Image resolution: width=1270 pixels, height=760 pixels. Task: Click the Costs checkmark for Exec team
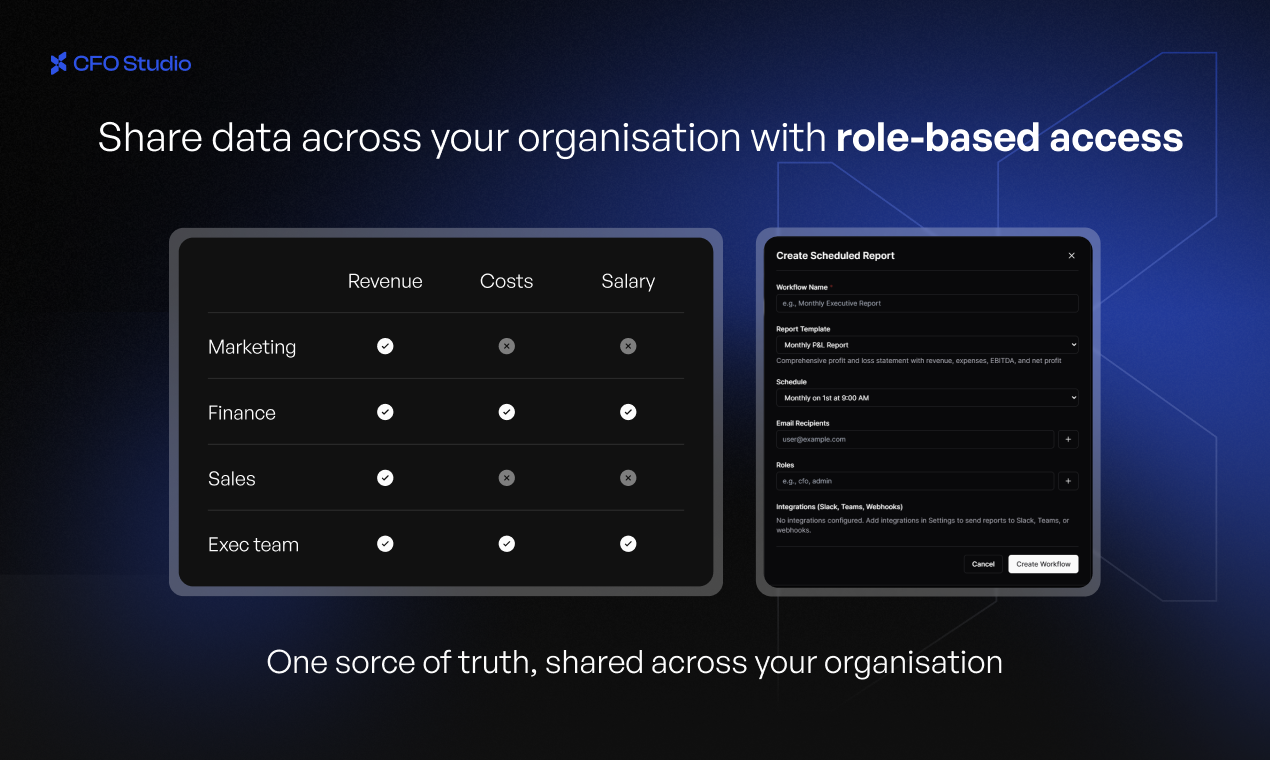[x=506, y=543]
